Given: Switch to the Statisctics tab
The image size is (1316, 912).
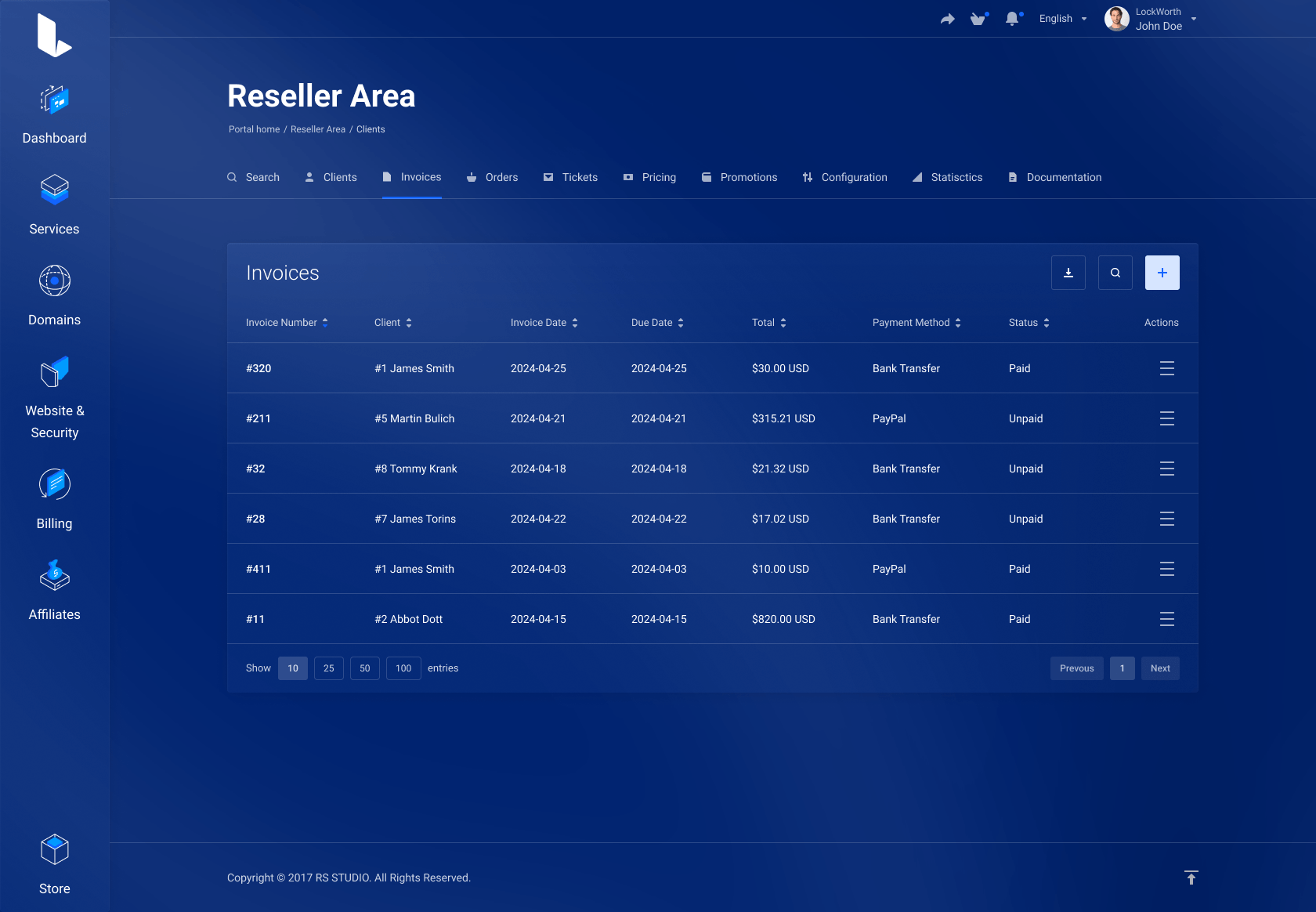Looking at the screenshot, I should coord(948,177).
